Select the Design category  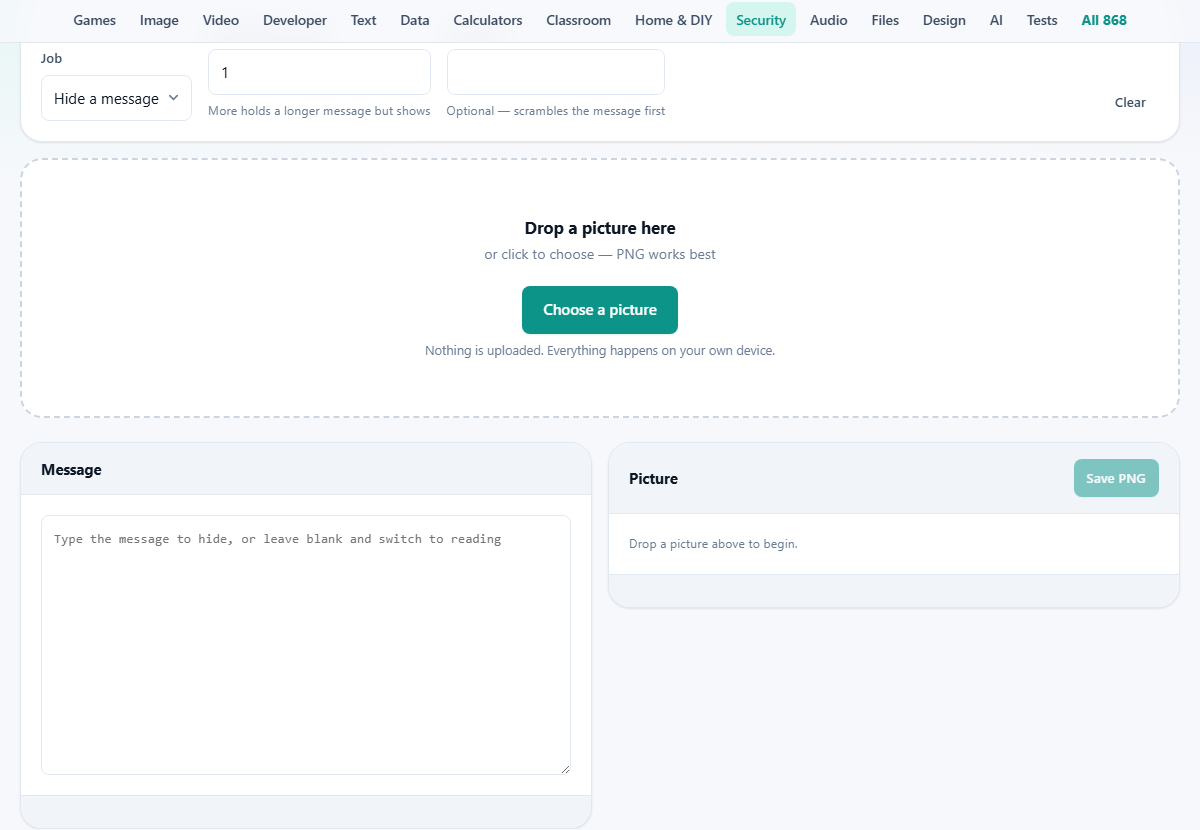(x=945, y=20)
